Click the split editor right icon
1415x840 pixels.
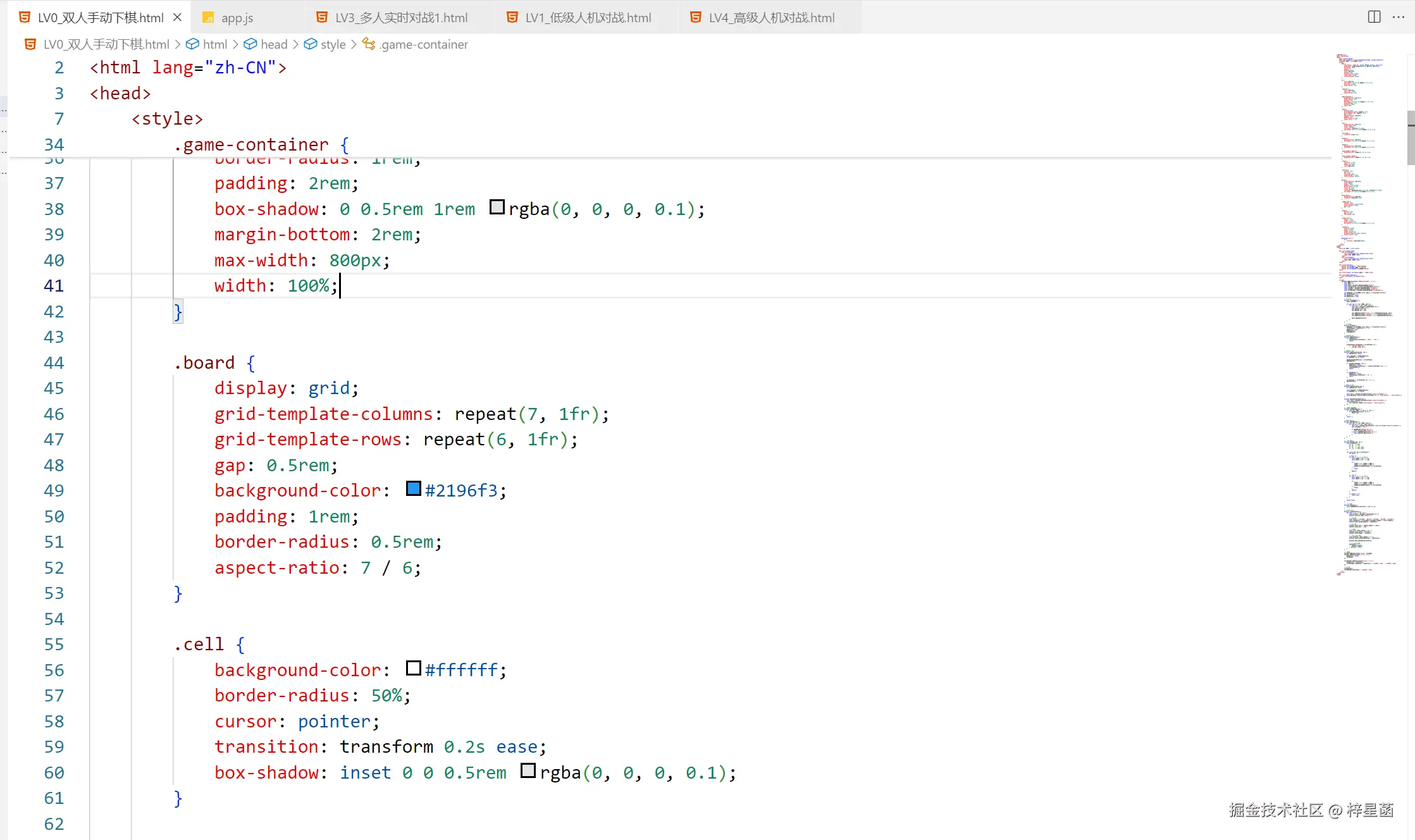[x=1374, y=17]
